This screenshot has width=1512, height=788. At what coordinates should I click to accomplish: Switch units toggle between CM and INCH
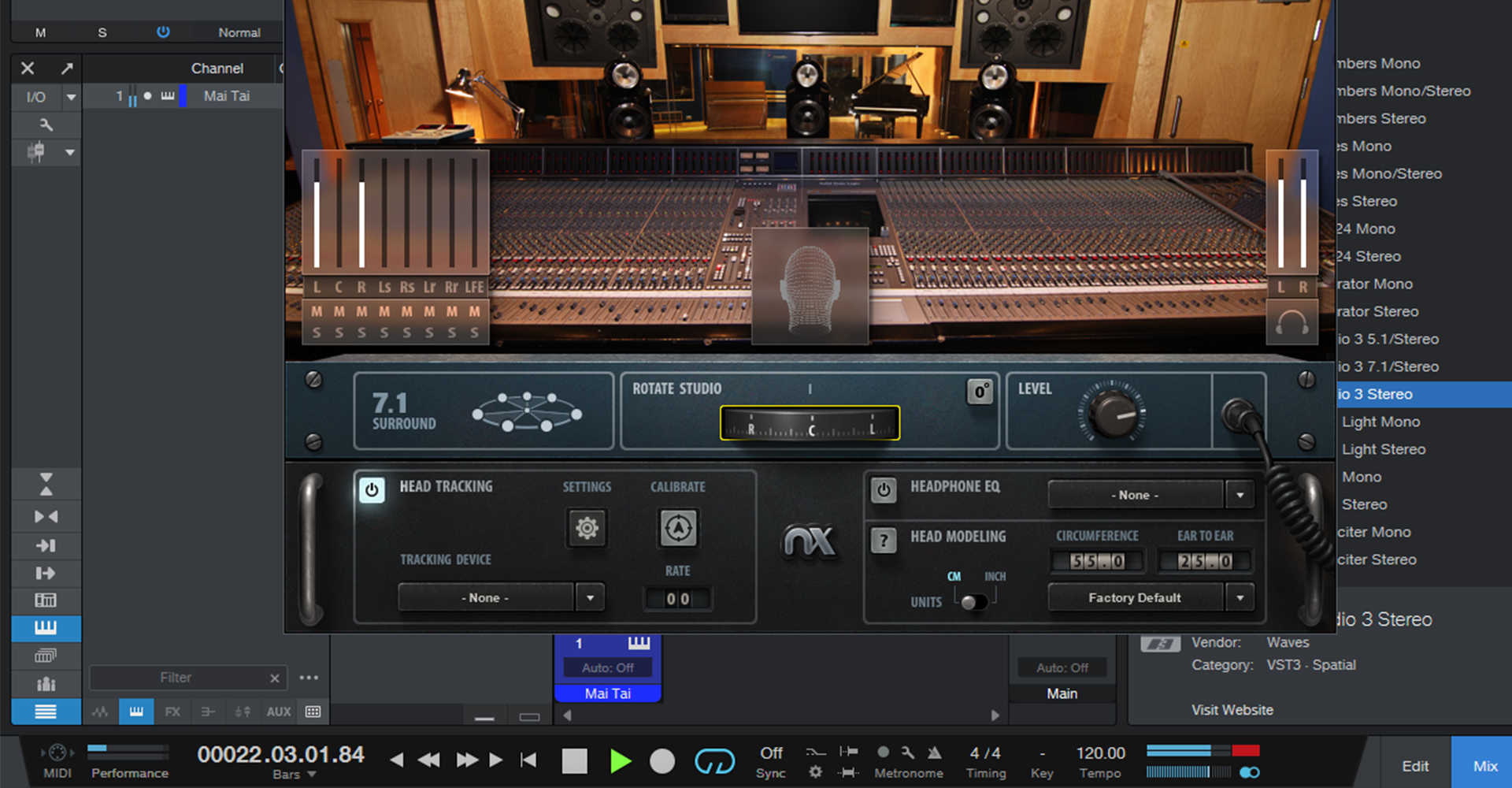pos(974,602)
